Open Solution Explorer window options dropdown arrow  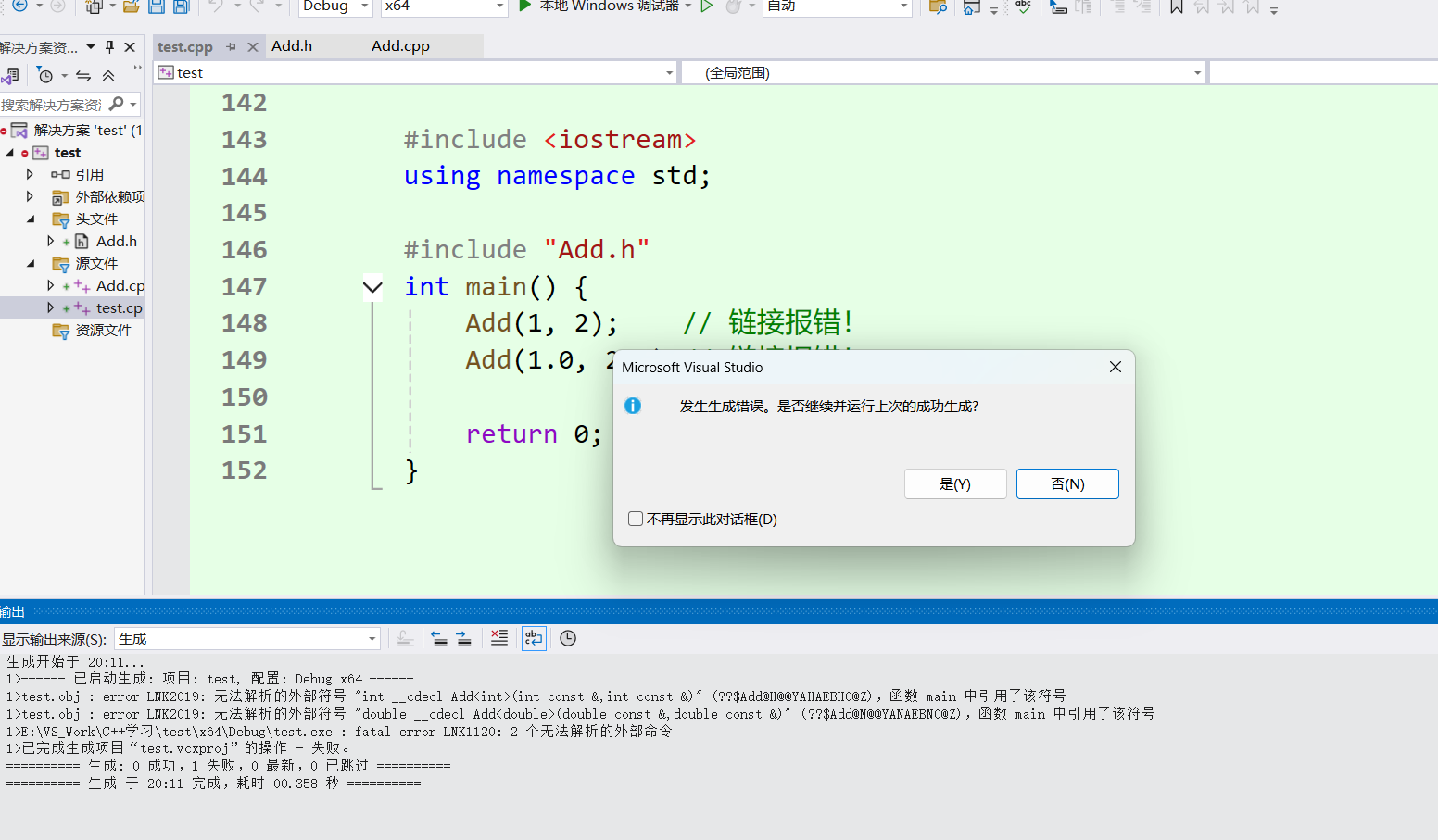click(91, 46)
